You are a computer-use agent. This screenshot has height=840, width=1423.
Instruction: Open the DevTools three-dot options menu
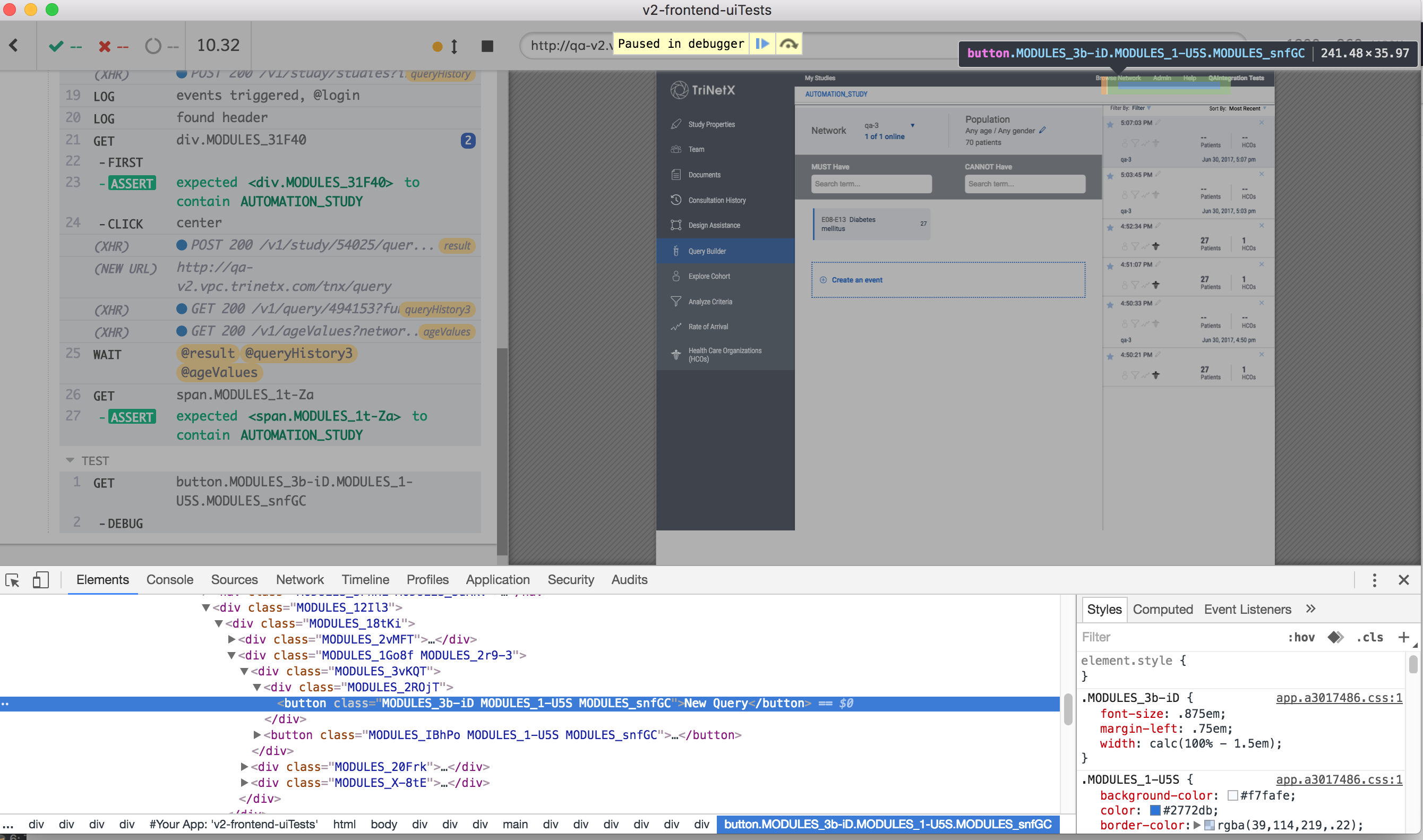1374,580
